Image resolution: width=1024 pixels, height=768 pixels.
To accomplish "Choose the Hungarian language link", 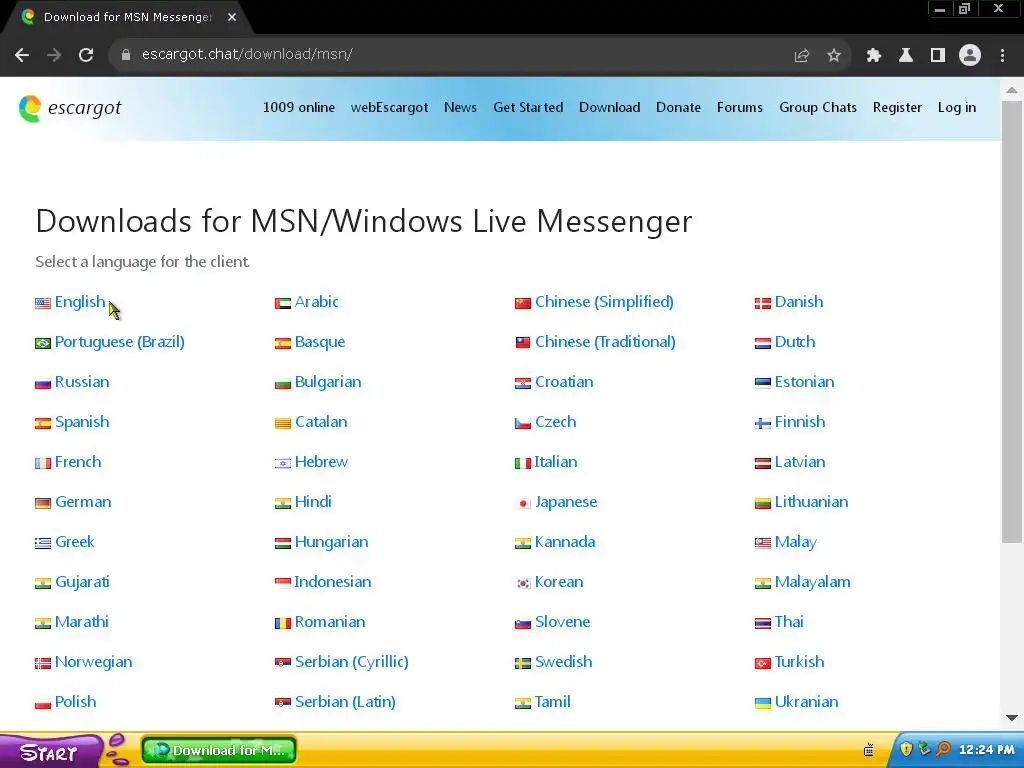I will coord(331,542).
